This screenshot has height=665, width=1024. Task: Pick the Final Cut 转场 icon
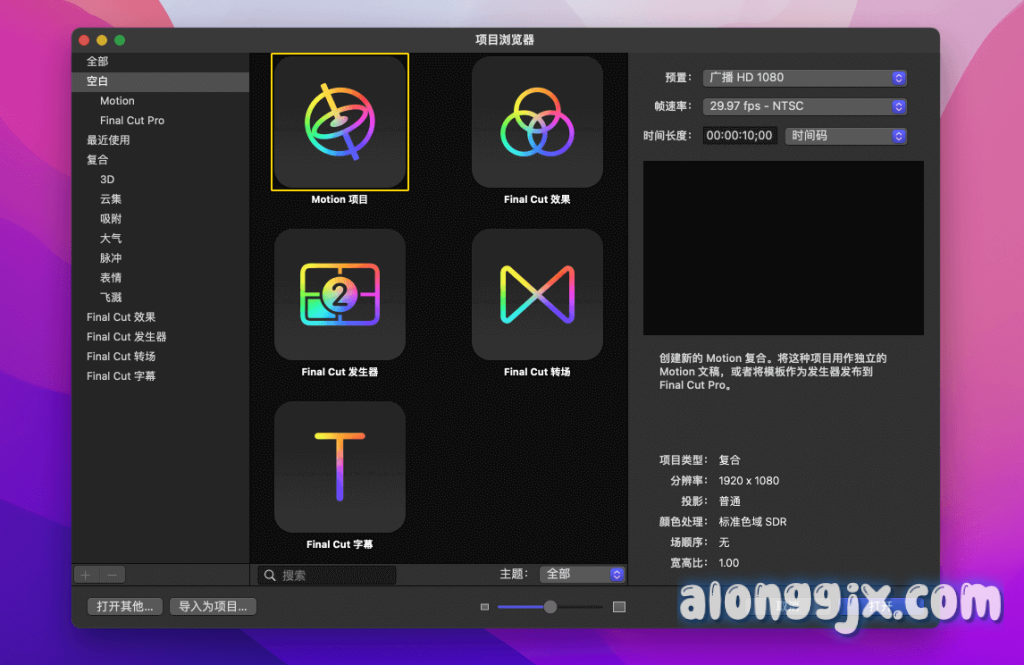pos(537,295)
